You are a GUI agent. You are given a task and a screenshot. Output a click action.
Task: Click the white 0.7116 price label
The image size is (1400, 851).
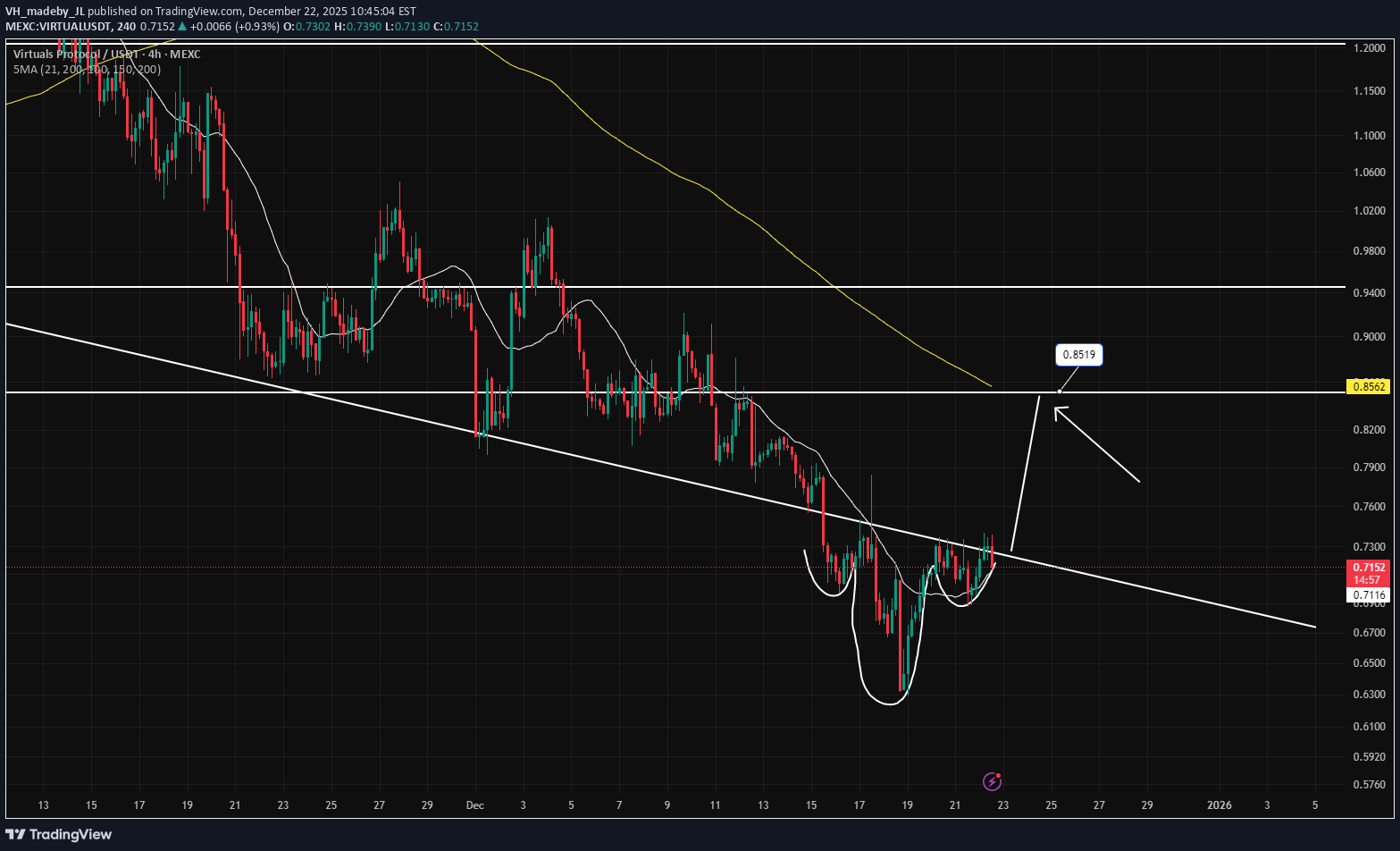click(1370, 595)
